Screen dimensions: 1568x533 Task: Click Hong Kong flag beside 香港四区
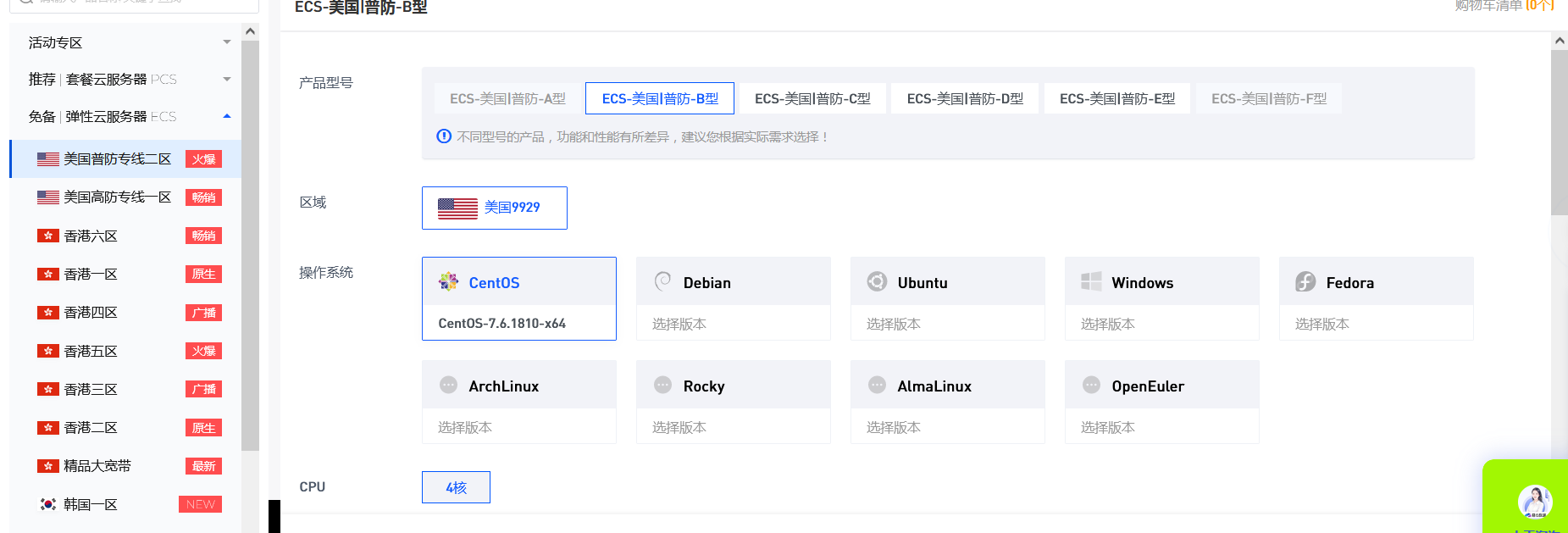[x=48, y=313]
